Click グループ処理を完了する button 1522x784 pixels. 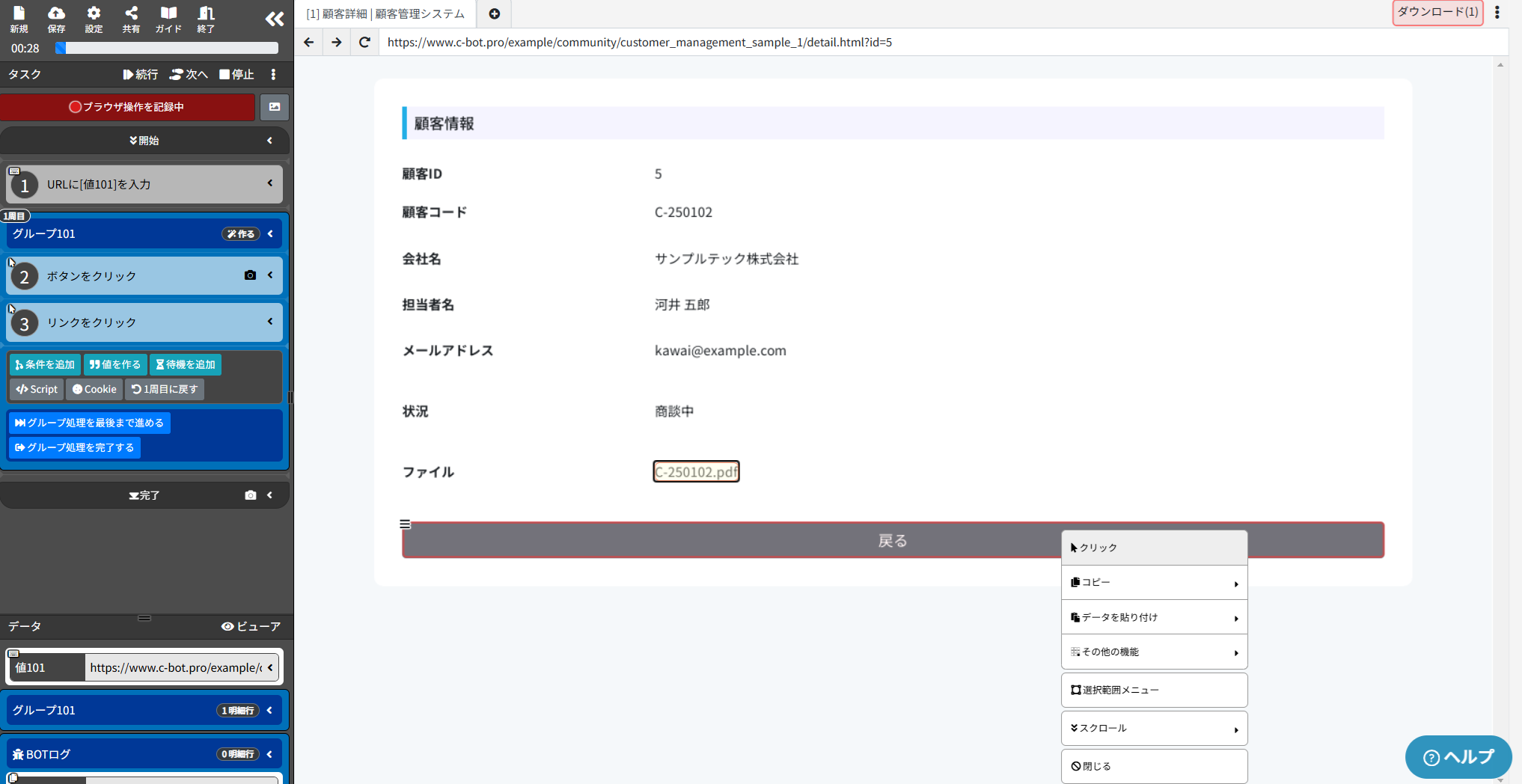coord(75,447)
